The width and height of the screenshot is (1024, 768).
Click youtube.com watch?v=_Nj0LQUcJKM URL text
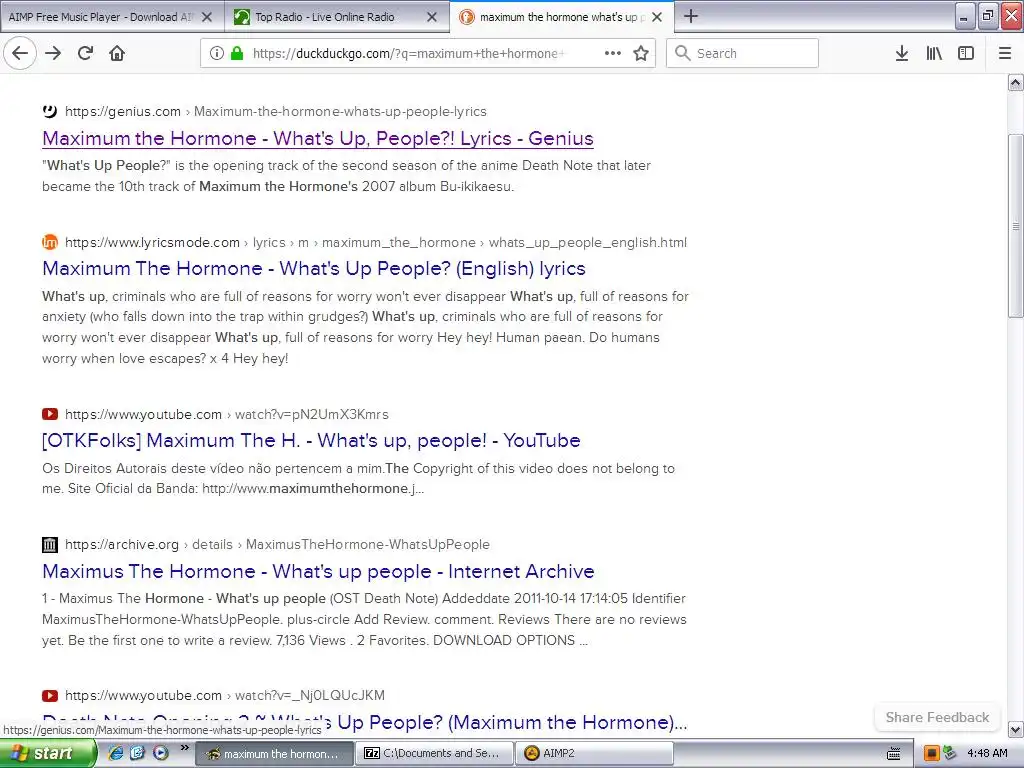tap(225, 695)
